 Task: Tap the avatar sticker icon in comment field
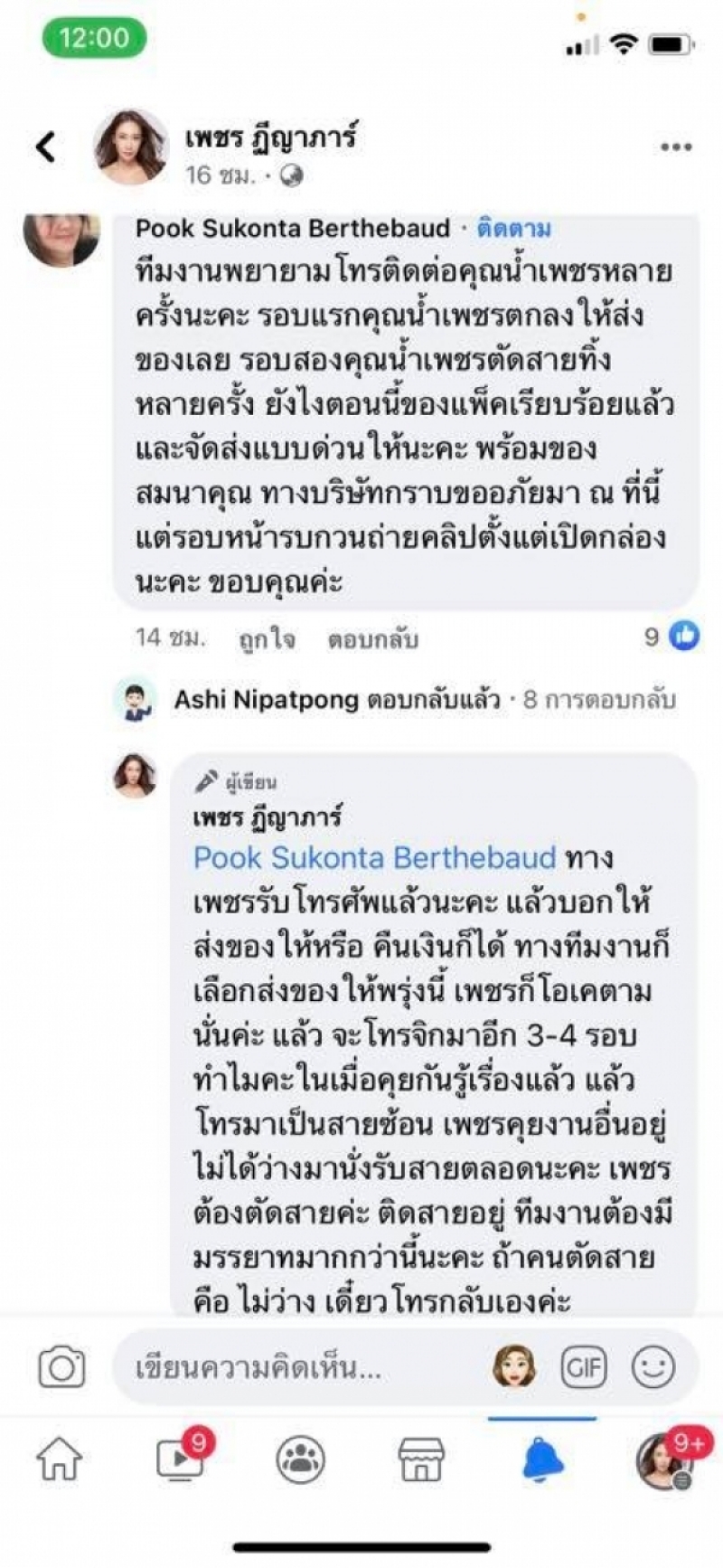[x=514, y=1366]
